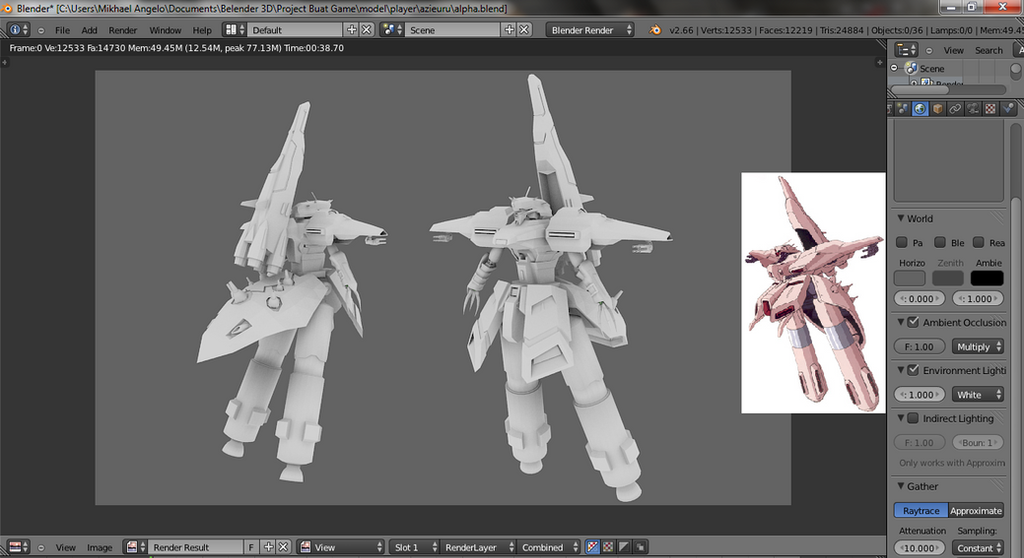This screenshot has width=1024, height=558.
Task: Open the Info editor type selector
Action: 18,29
